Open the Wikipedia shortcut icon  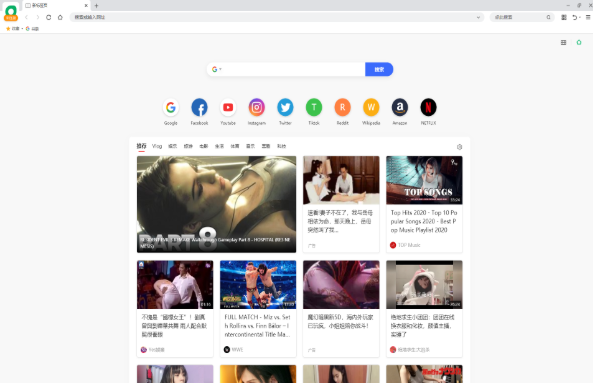pyautogui.click(x=371, y=108)
